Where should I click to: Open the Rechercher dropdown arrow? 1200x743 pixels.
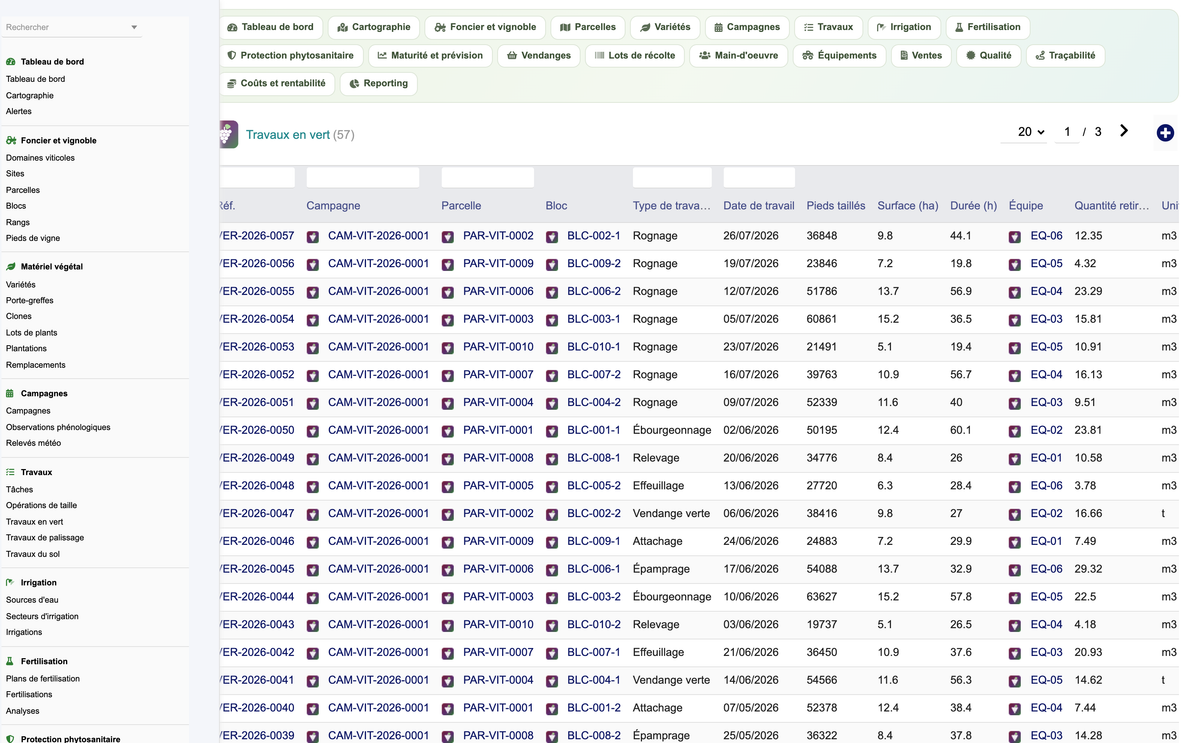pos(134,28)
